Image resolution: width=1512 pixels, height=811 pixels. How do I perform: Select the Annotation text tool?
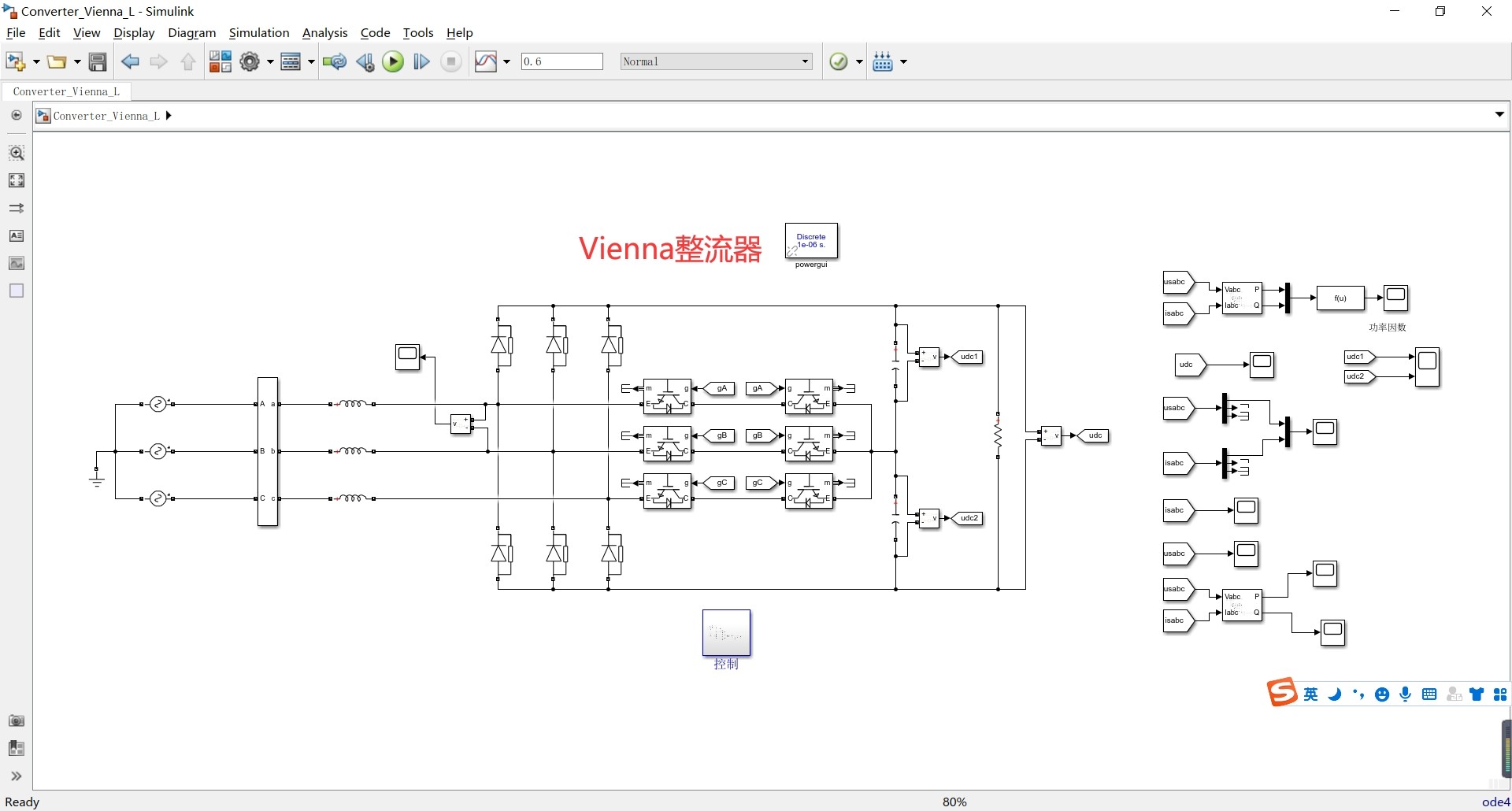click(17, 235)
